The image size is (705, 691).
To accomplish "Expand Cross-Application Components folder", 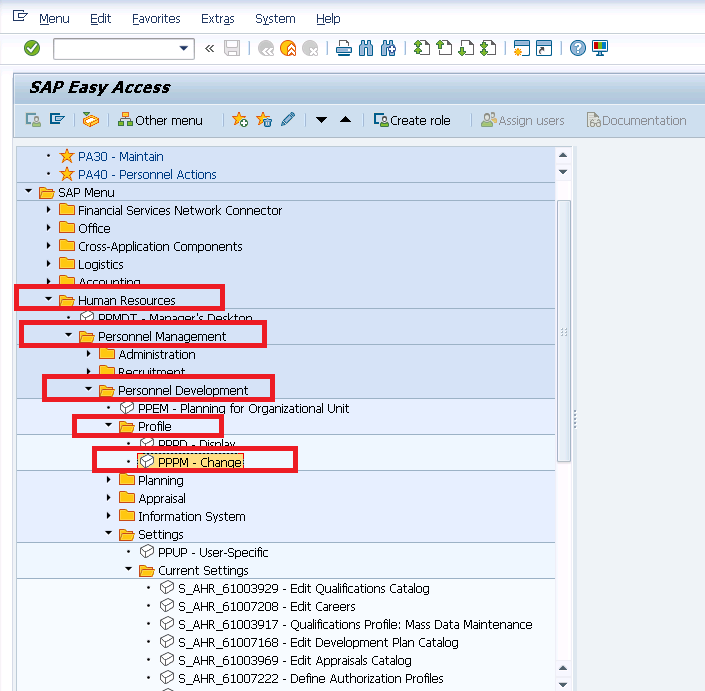I will pos(49,245).
